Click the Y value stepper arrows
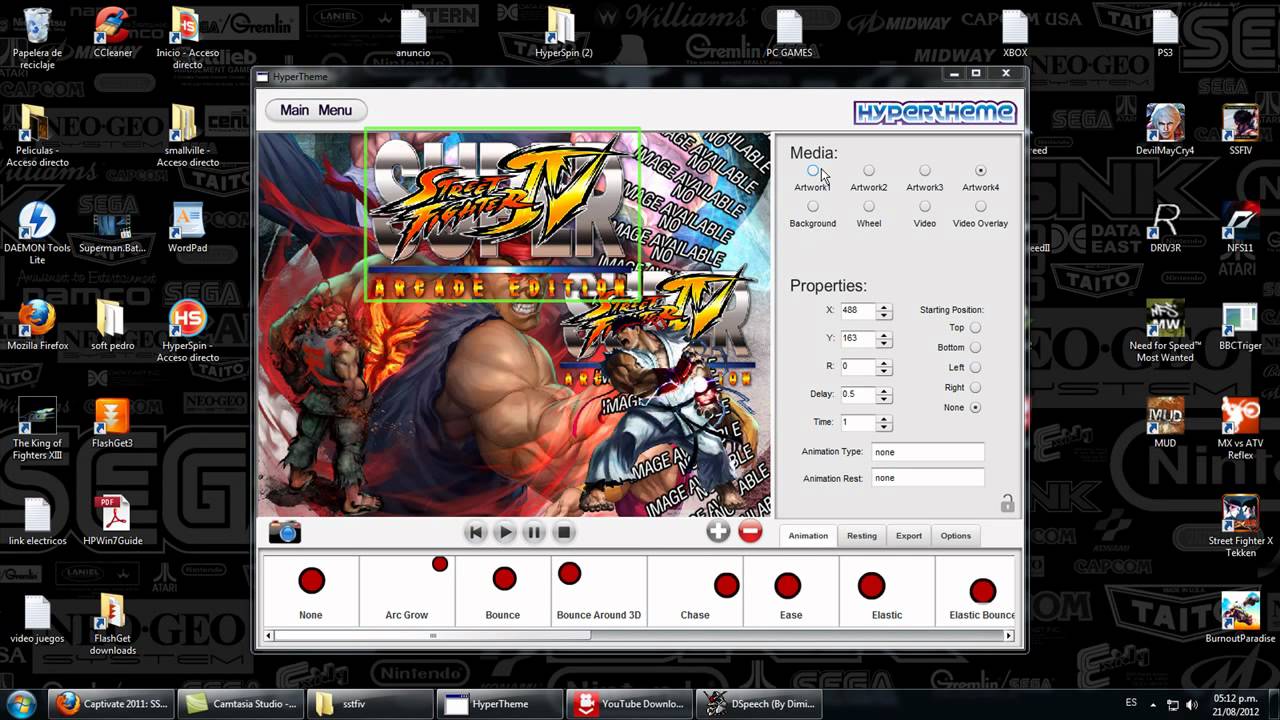Image resolution: width=1280 pixels, height=720 pixels. [x=883, y=339]
